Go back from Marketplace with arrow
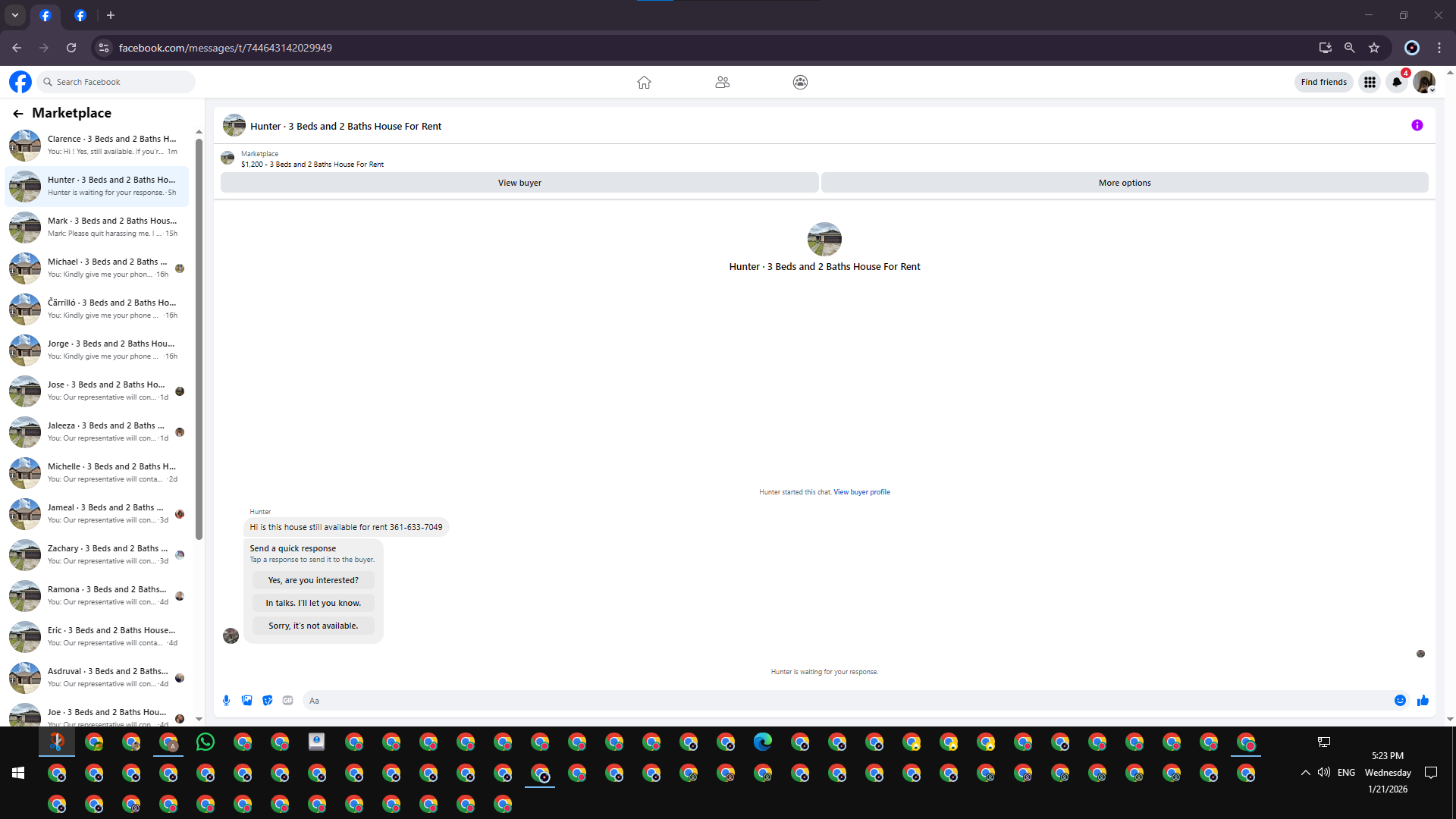Image resolution: width=1456 pixels, height=819 pixels. (18, 114)
